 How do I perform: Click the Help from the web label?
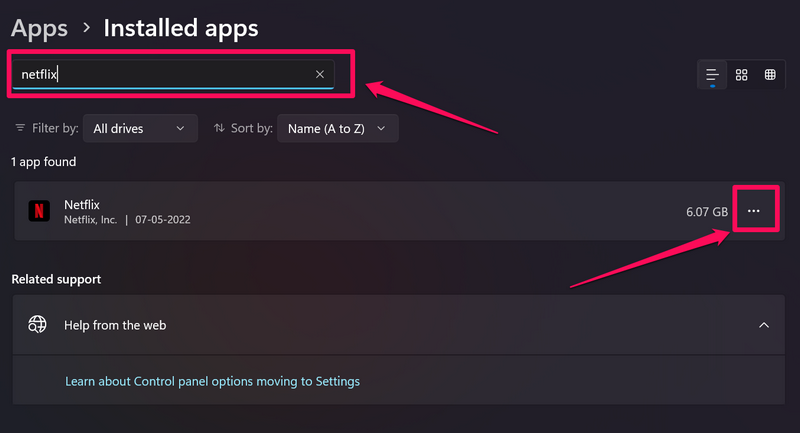click(115, 325)
